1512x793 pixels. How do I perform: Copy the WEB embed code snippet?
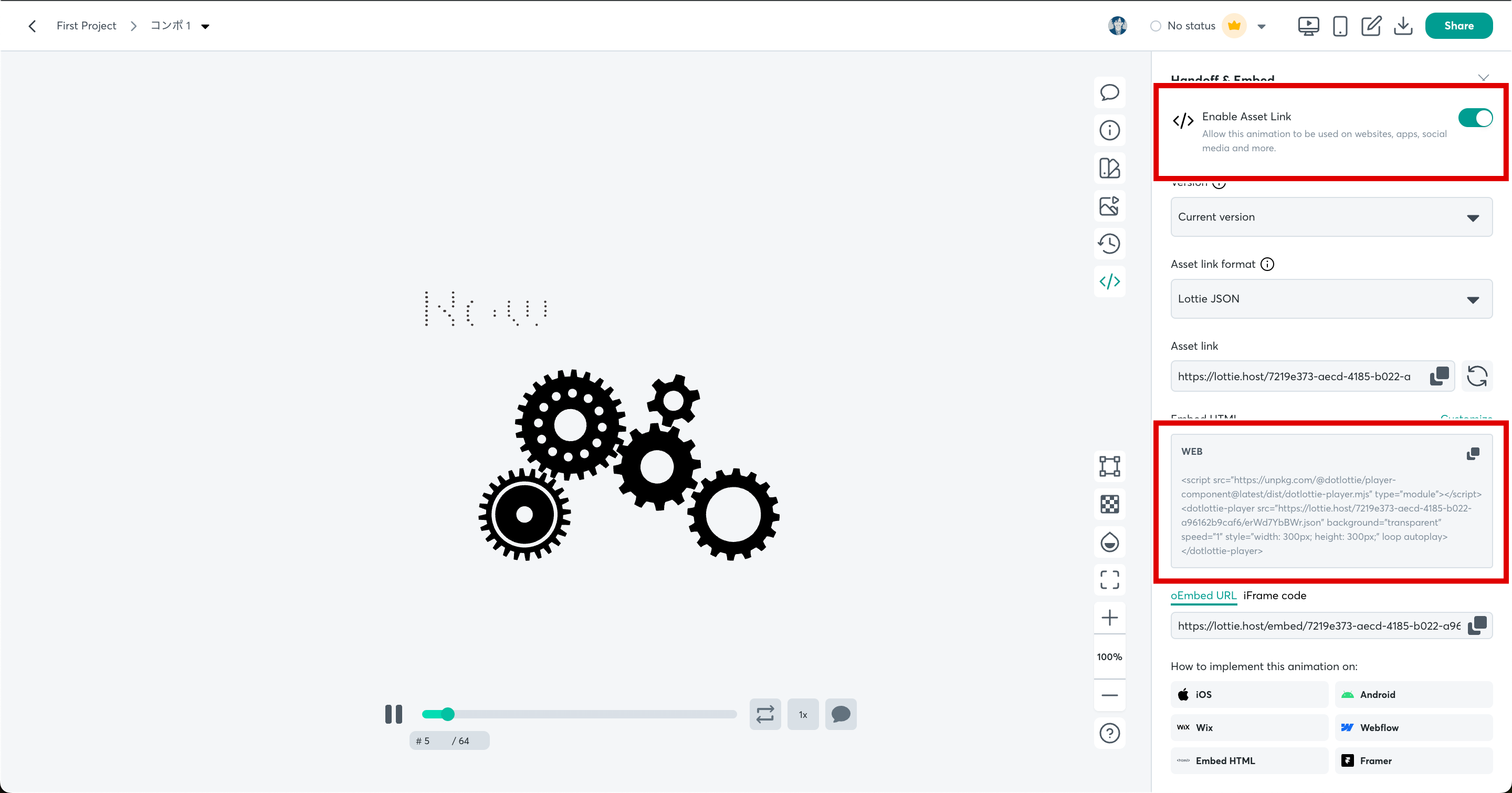click(1473, 454)
